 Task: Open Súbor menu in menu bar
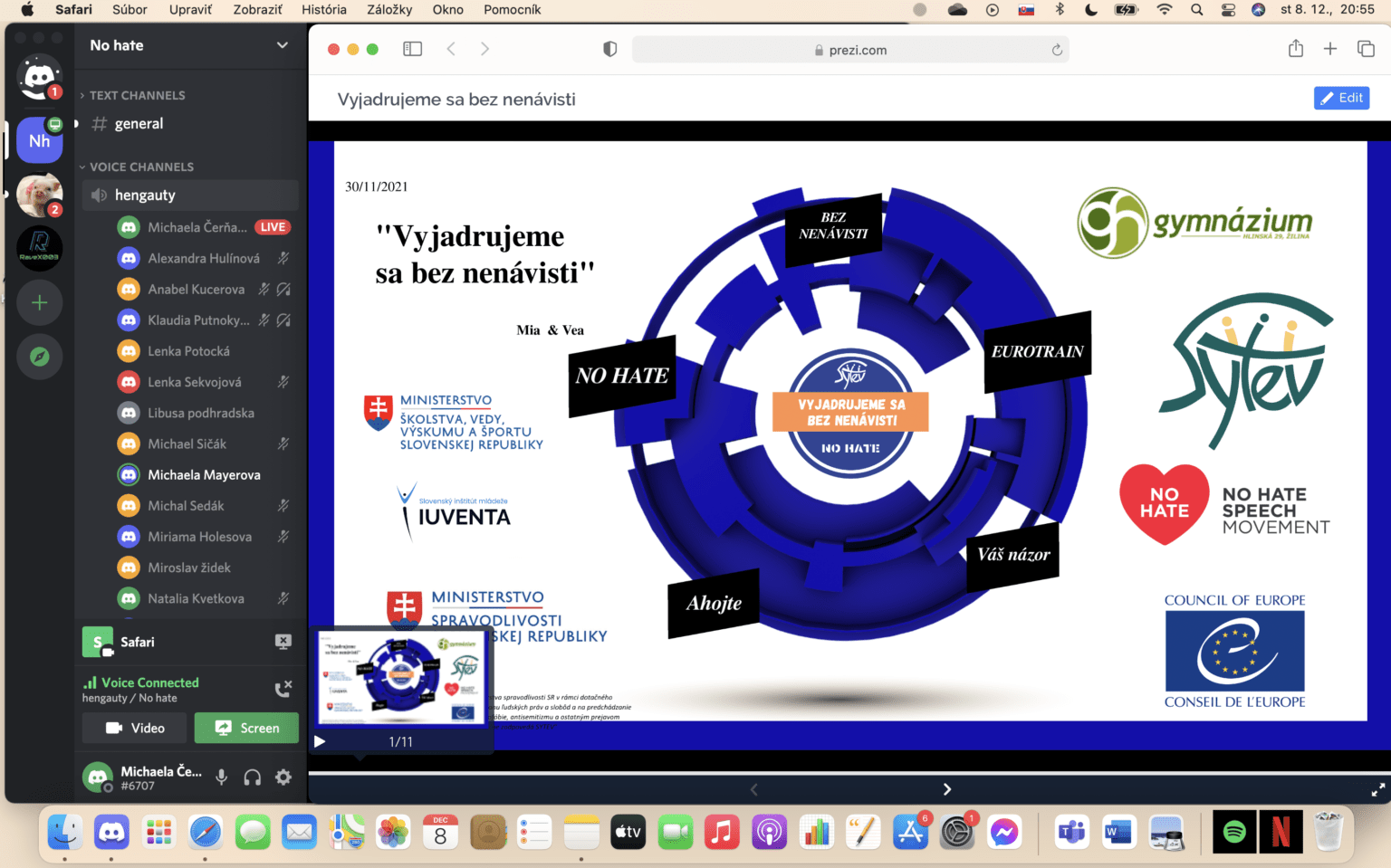pos(130,9)
